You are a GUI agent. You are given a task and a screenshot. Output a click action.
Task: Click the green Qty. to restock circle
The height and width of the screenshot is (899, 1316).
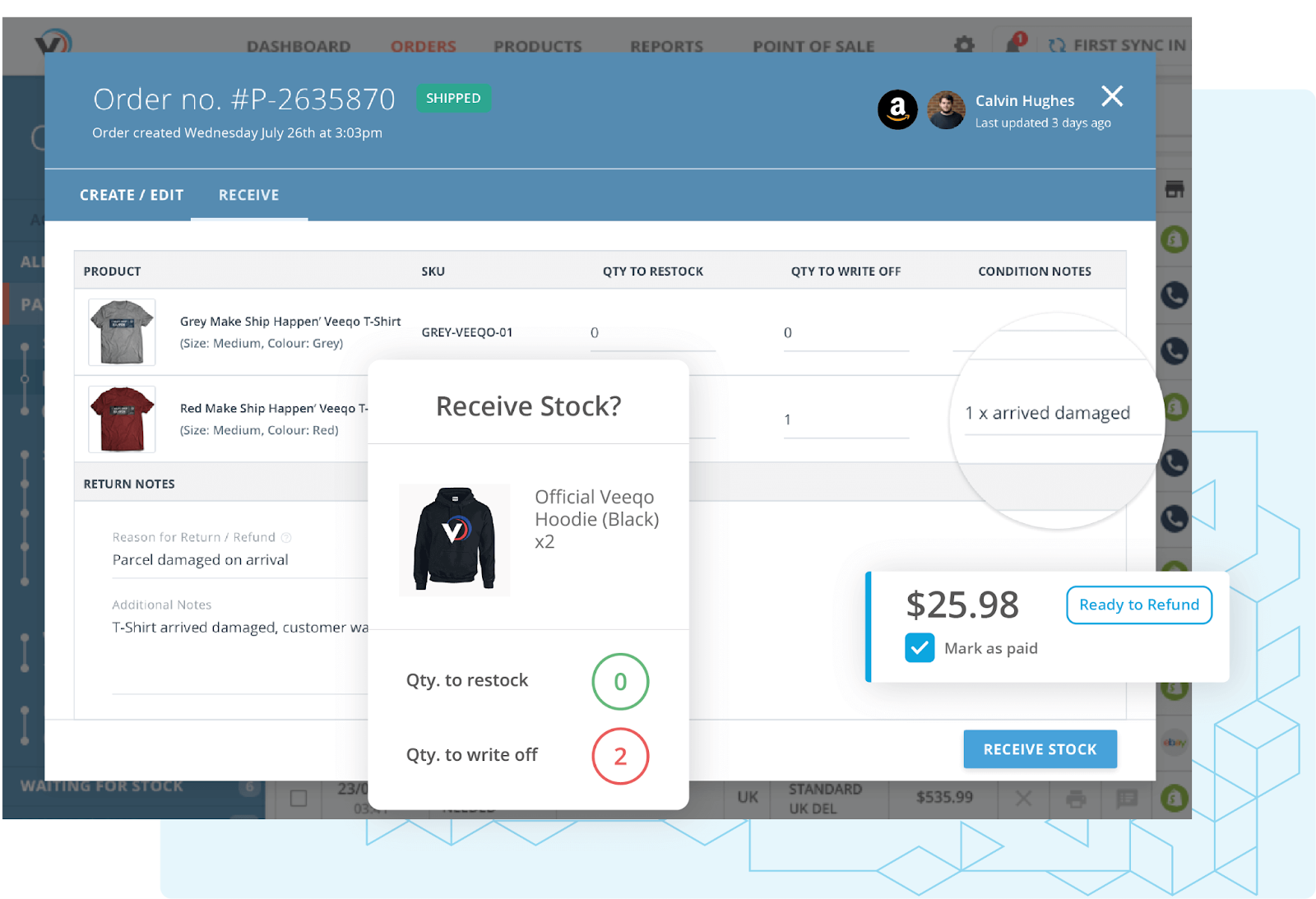pos(620,682)
